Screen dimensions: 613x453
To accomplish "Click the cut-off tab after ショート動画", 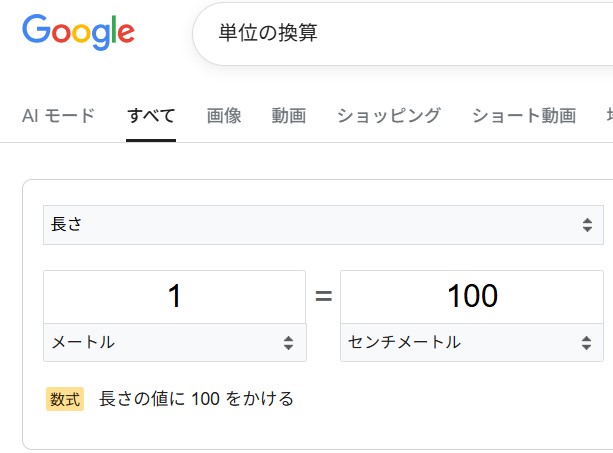I will pos(607,115).
